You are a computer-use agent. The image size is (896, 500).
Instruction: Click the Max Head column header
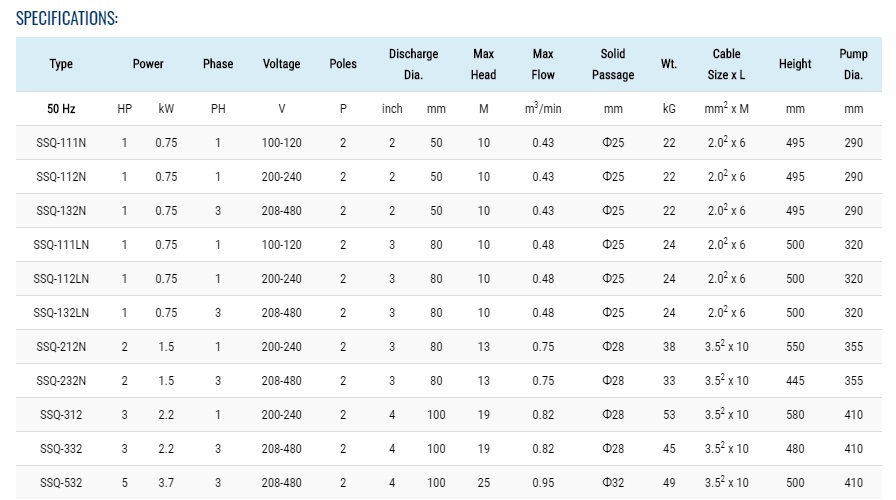[483, 64]
